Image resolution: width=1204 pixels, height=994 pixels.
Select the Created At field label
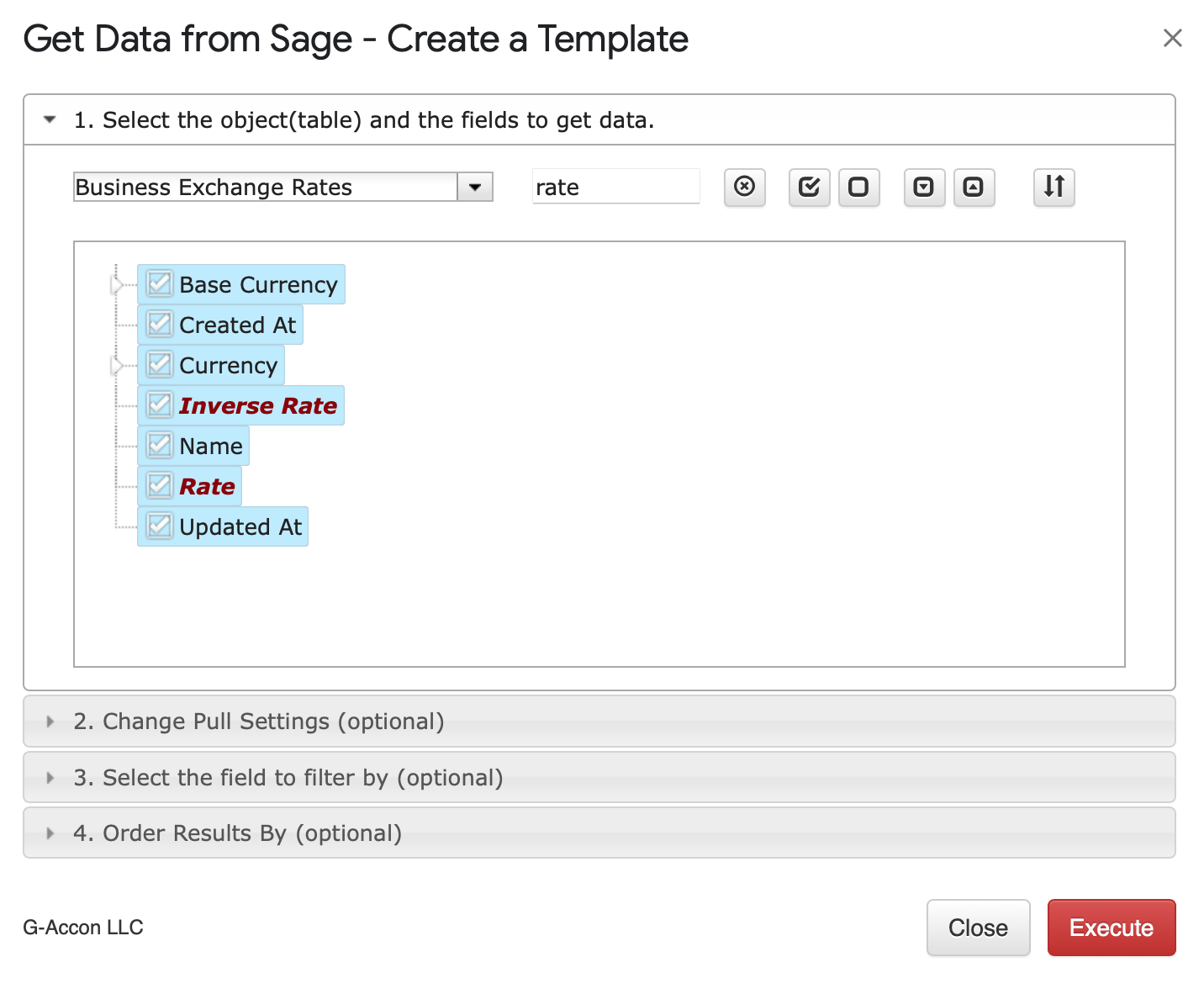(x=238, y=325)
